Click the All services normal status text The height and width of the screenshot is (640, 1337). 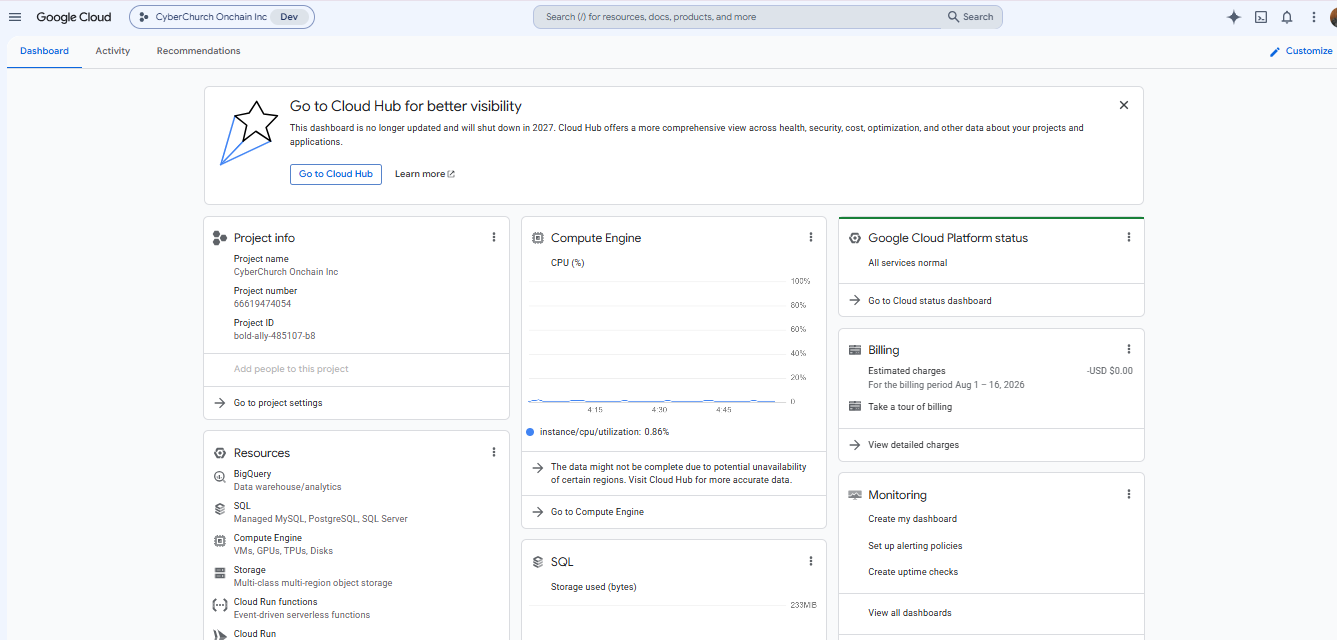(907, 263)
